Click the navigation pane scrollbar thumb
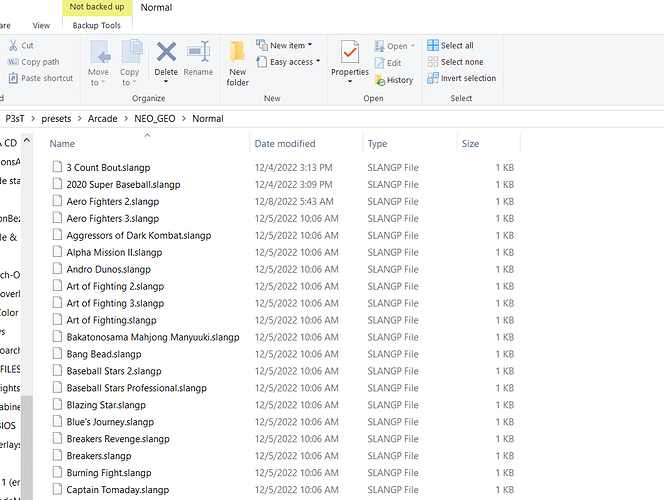Image resolution: width=664 pixels, height=500 pixels. pyautogui.click(x=27, y=447)
